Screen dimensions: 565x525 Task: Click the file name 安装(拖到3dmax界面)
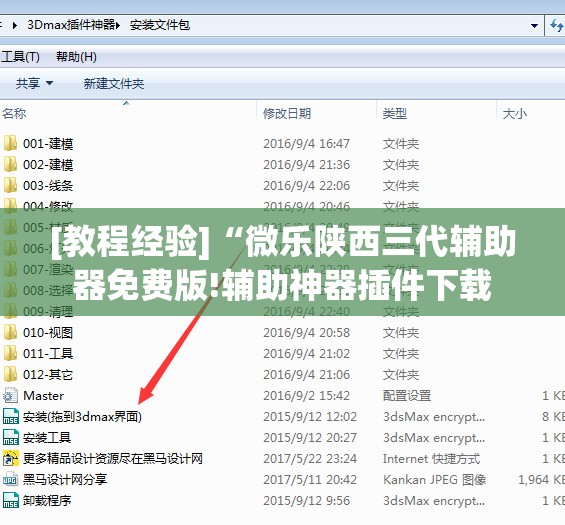click(83, 417)
